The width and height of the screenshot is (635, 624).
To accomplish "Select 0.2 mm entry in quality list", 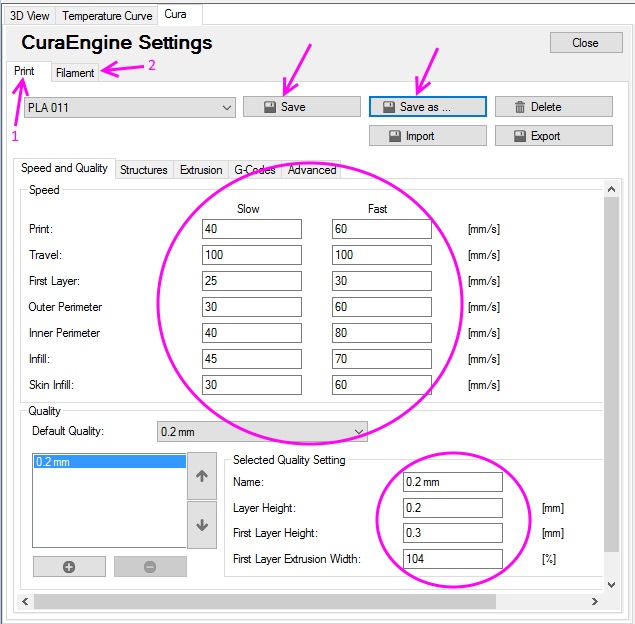I will [x=109, y=462].
